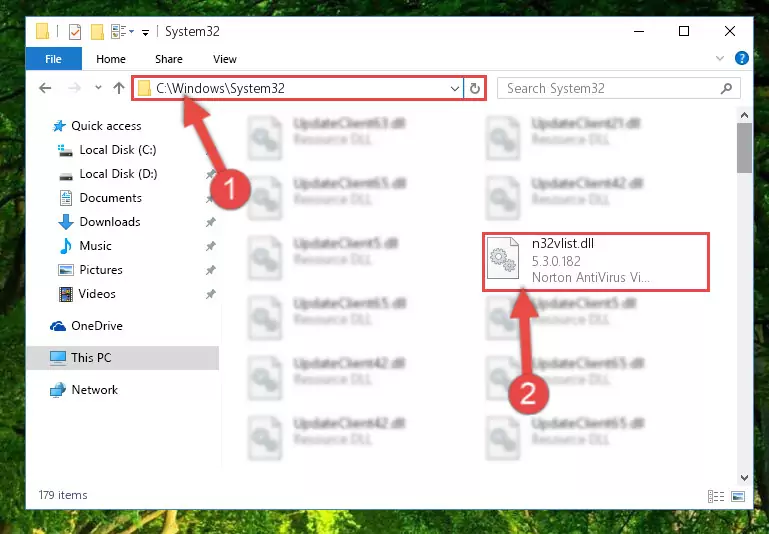The height and width of the screenshot is (534, 769).
Task: Click the n32vlist.dll gear file icon
Action: pyautogui.click(x=503, y=258)
